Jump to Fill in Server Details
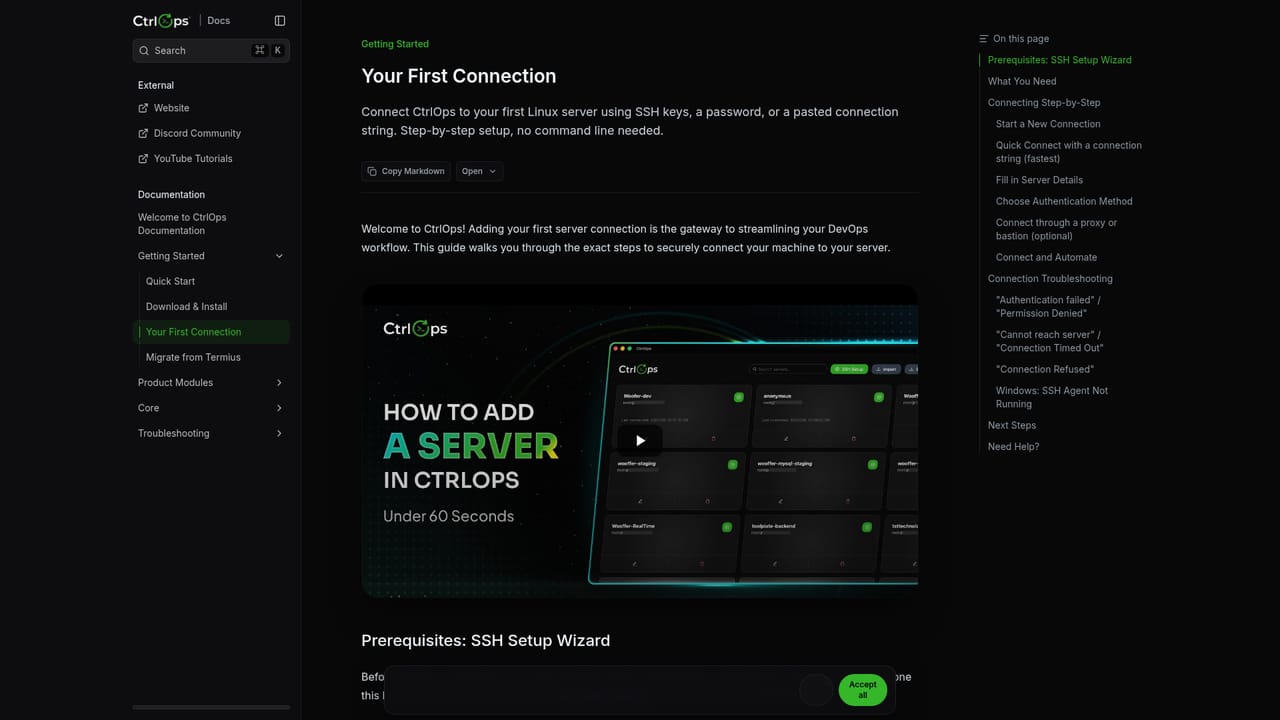The height and width of the screenshot is (720, 1280). click(x=1039, y=180)
